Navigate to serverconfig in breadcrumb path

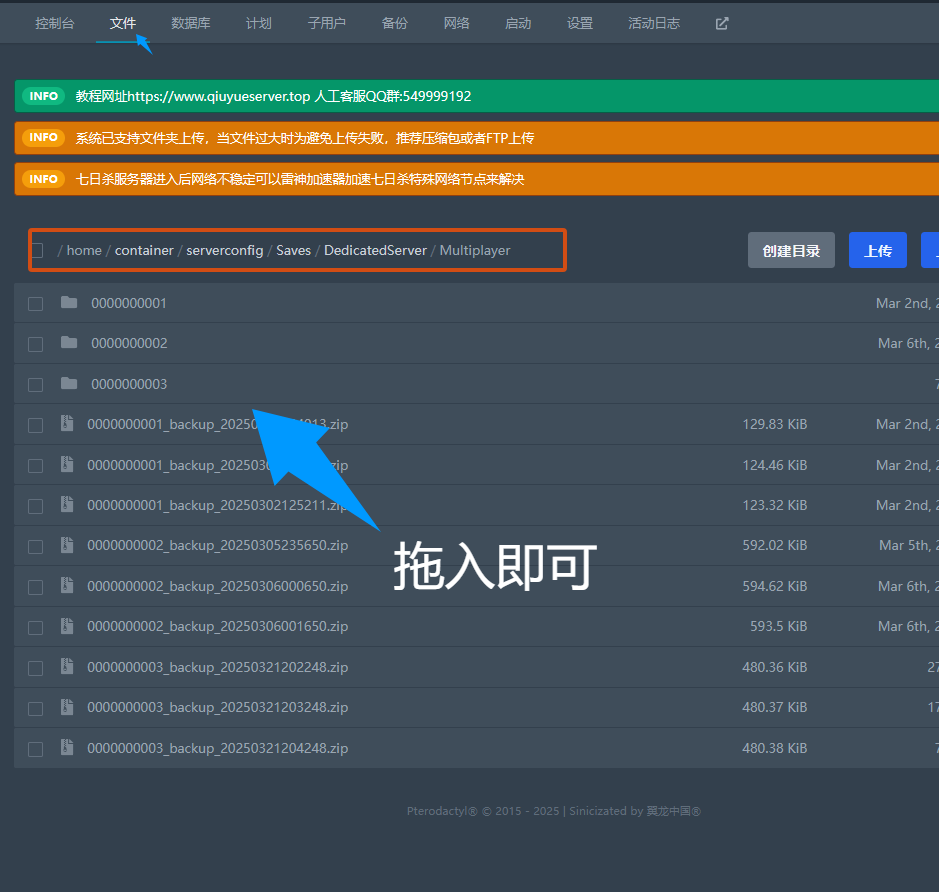pos(225,250)
